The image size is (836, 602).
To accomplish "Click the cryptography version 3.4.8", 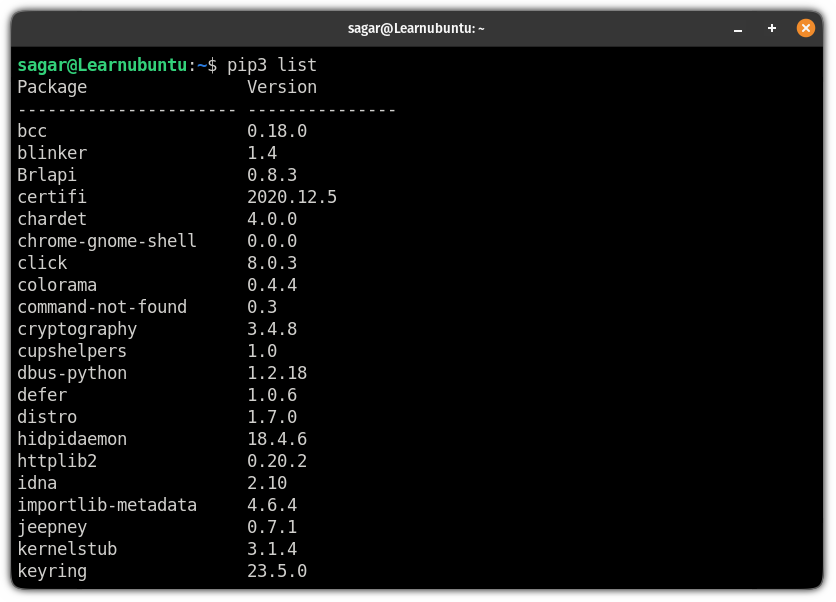I will point(272,329).
